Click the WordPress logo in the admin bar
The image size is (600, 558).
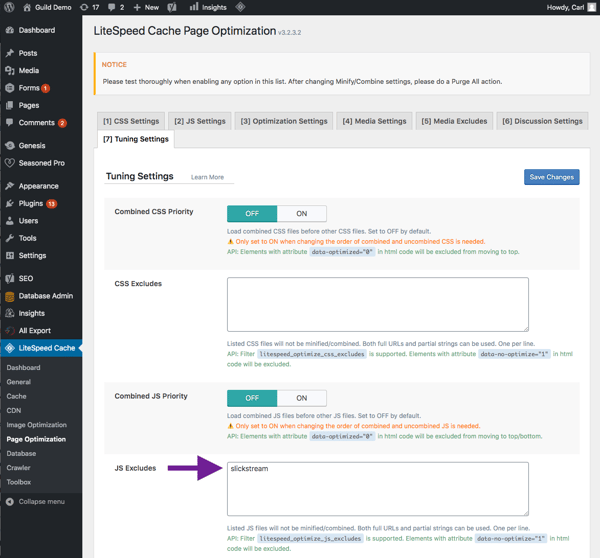[9, 7]
